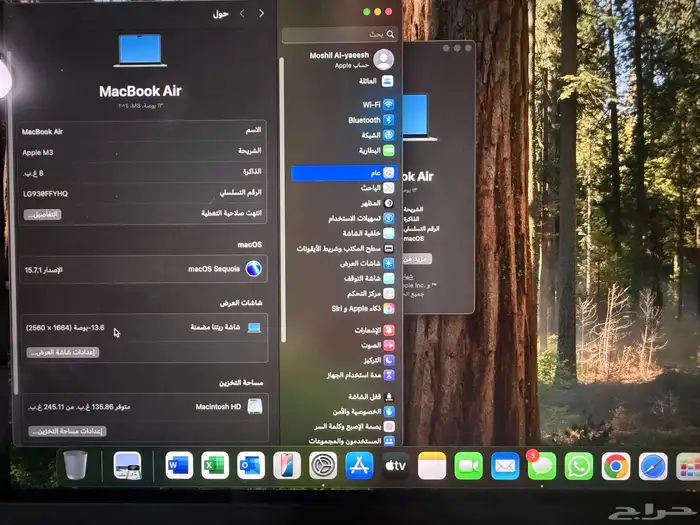700x525 pixels.
Task: Open the App Store from the Dock
Action: (x=359, y=466)
